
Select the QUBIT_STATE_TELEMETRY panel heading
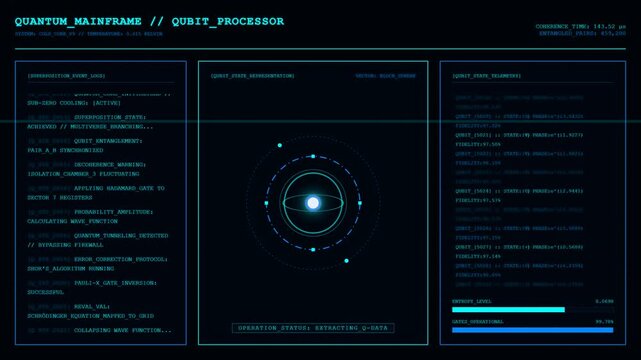coord(486,76)
